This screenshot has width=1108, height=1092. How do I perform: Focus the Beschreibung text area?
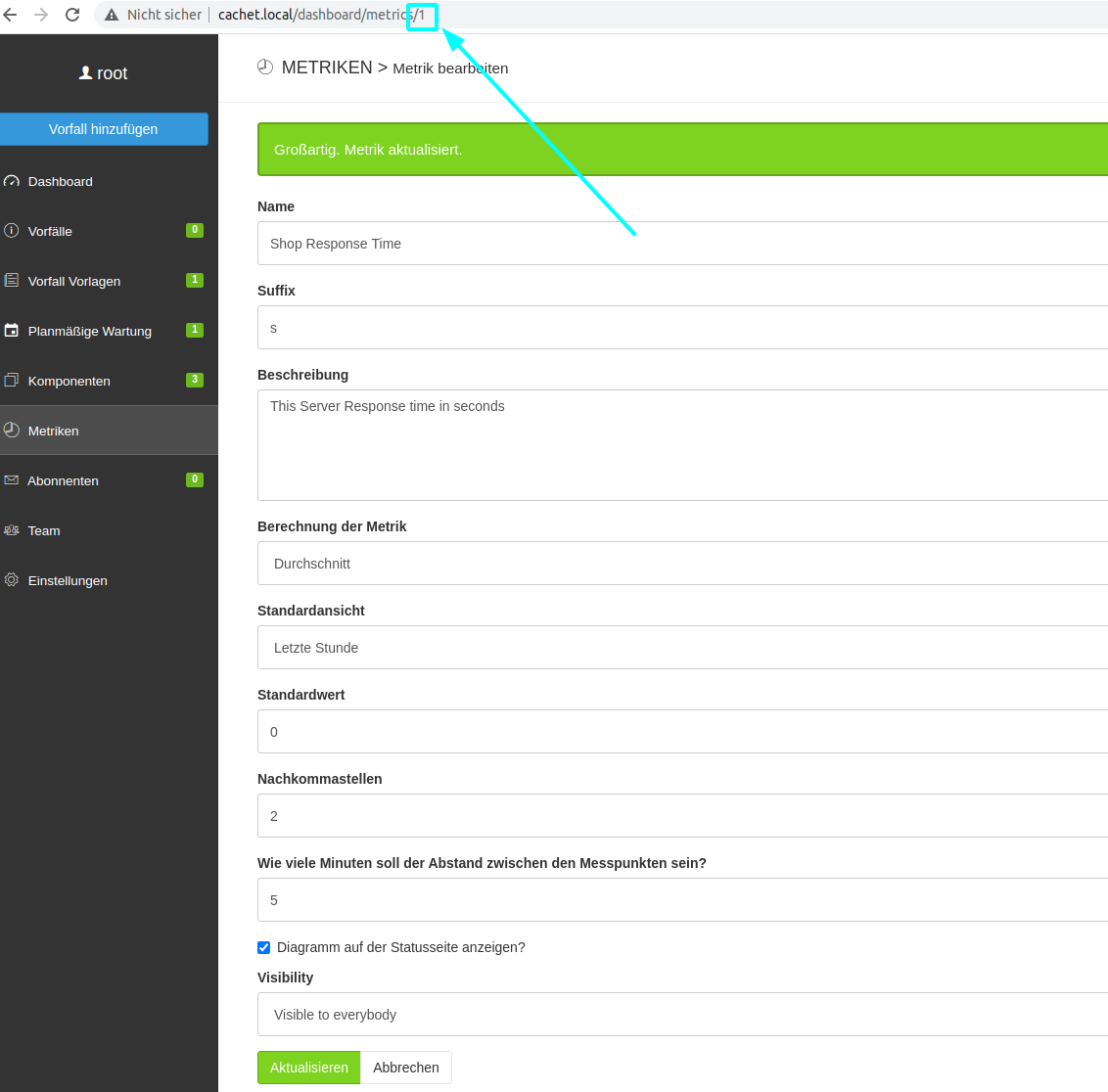(x=682, y=445)
